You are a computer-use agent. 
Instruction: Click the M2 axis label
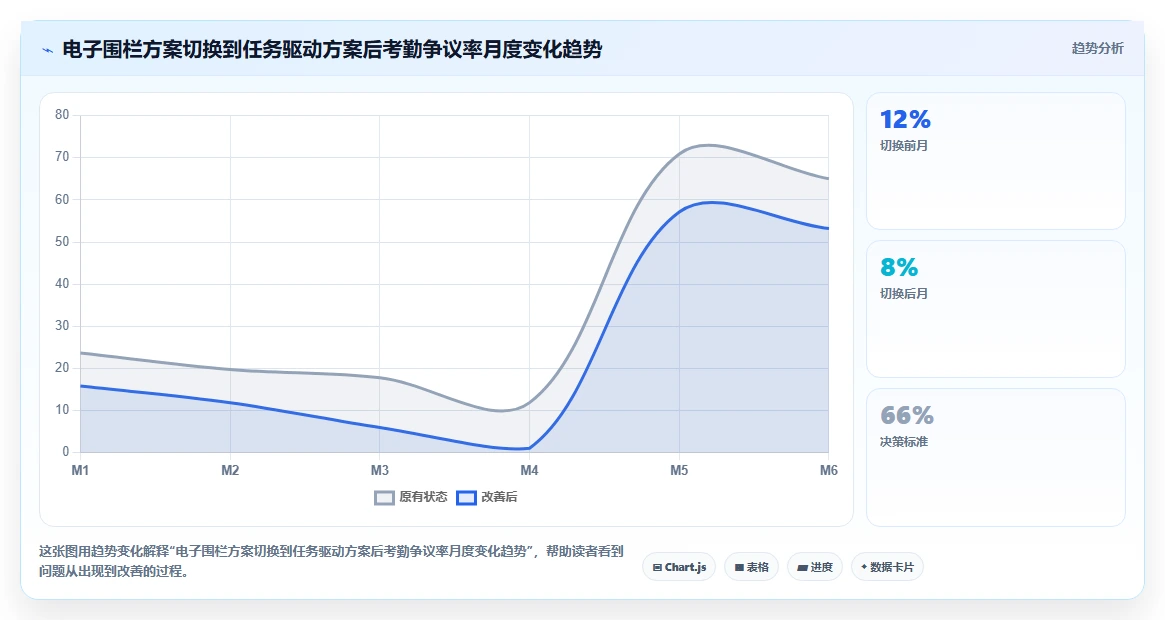pyautogui.click(x=230, y=471)
